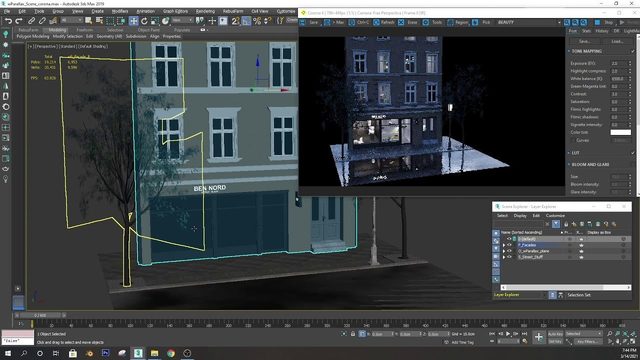Image resolution: width=640 pixels, height=360 pixels.
Task: Collapse the TONE MAPPING section
Action: pyautogui.click(x=569, y=51)
